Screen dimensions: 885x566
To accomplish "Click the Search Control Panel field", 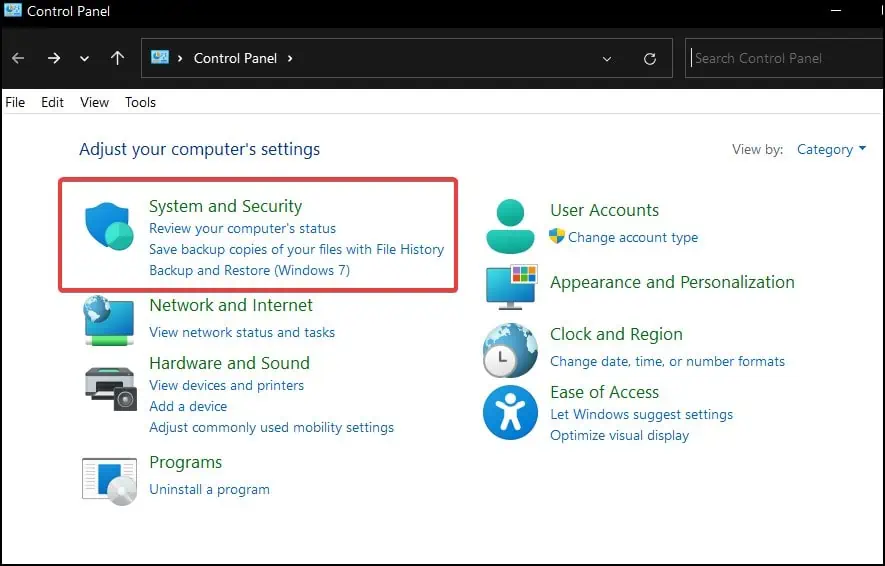I will [x=780, y=58].
